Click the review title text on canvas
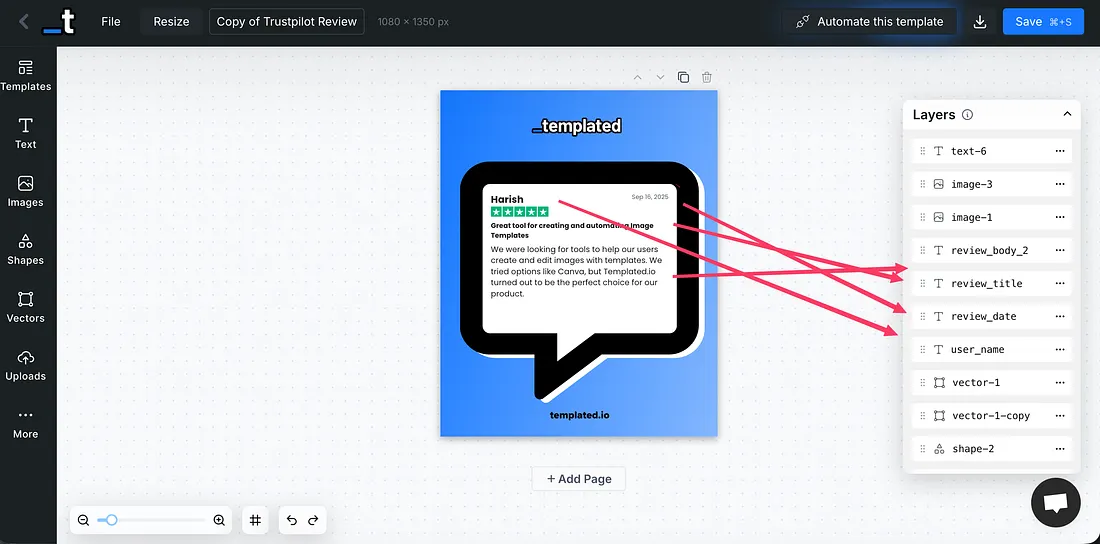This screenshot has width=1100, height=544. click(x=572, y=230)
